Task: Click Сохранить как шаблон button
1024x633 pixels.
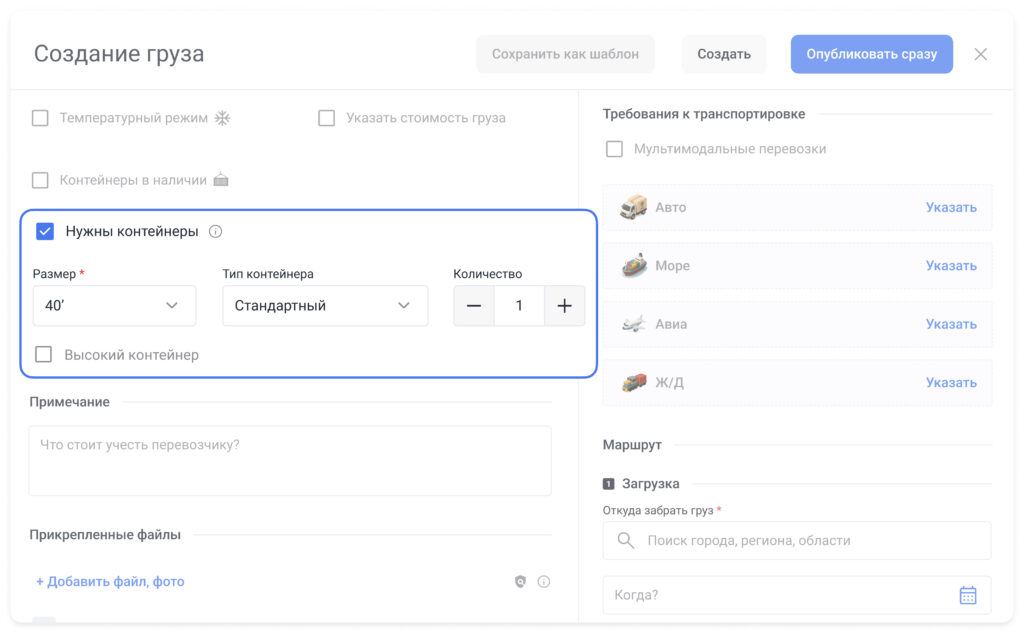Action: click(565, 54)
